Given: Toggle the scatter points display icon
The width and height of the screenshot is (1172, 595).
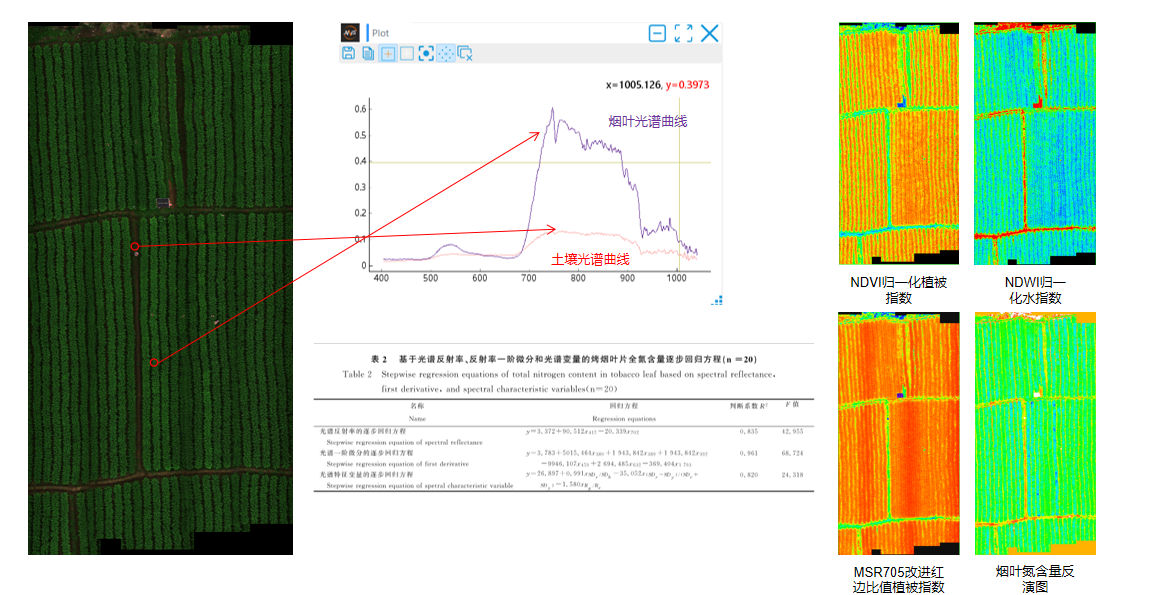Looking at the screenshot, I should [445, 53].
